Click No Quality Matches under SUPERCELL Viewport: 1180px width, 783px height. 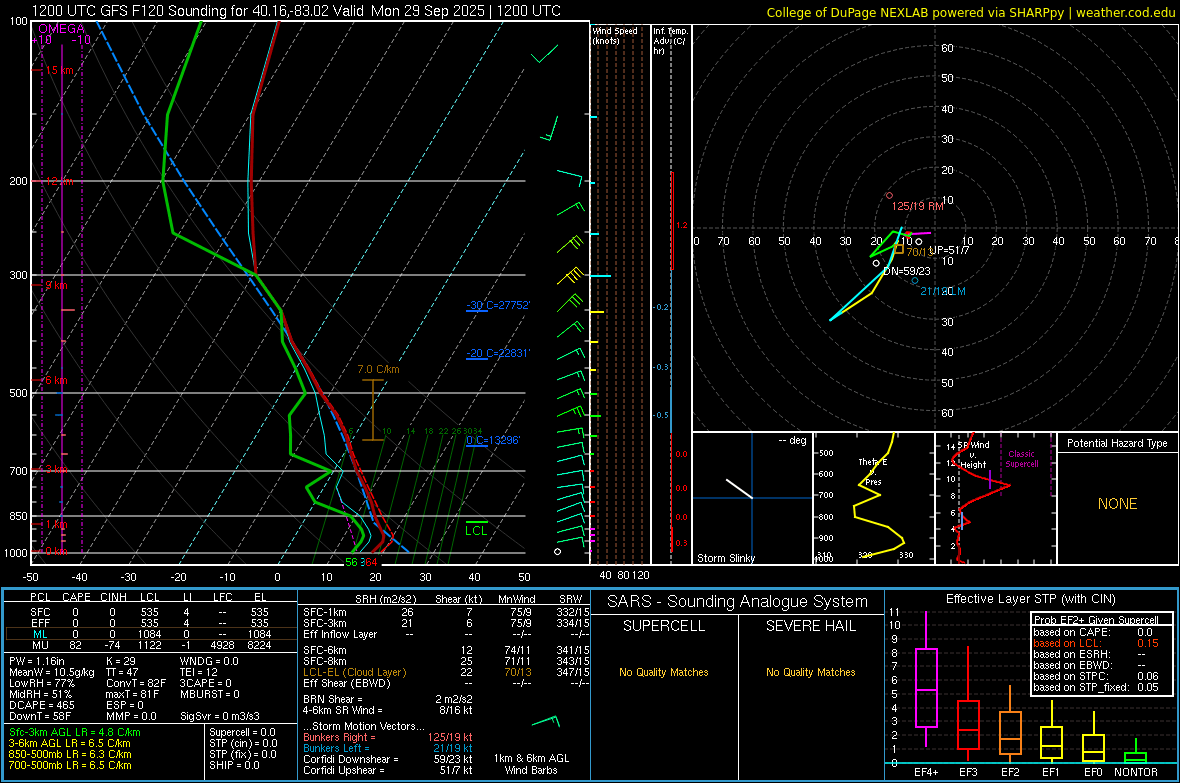[664, 672]
